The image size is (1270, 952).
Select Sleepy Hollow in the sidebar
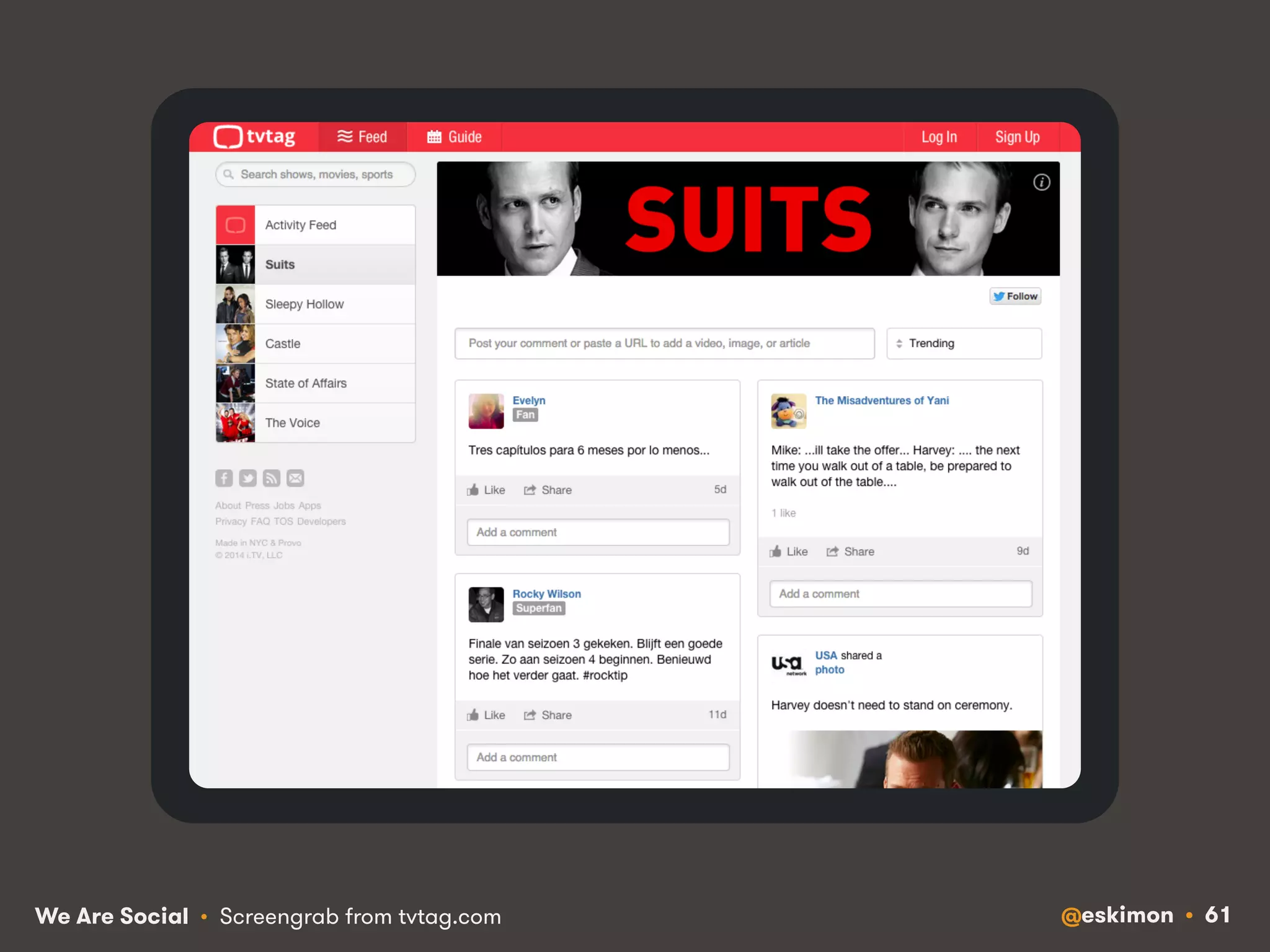[316, 304]
